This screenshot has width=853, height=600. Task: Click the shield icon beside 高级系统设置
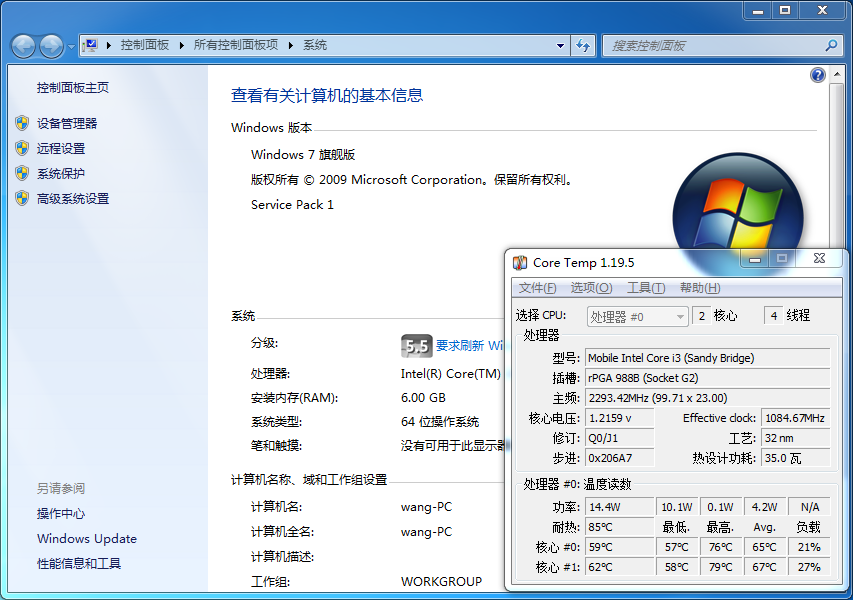click(x=22, y=198)
